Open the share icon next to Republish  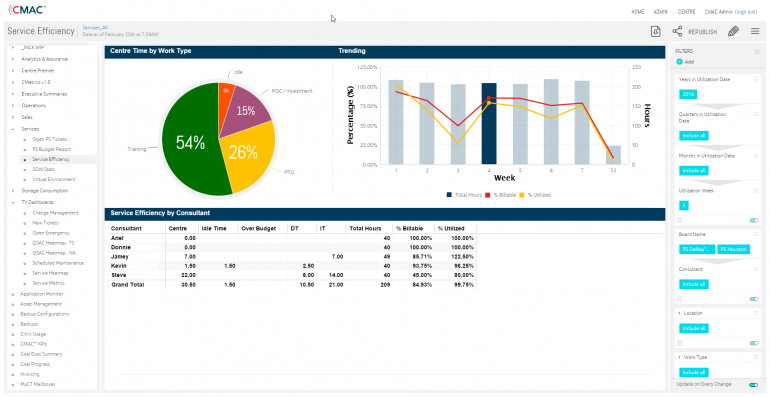point(677,31)
